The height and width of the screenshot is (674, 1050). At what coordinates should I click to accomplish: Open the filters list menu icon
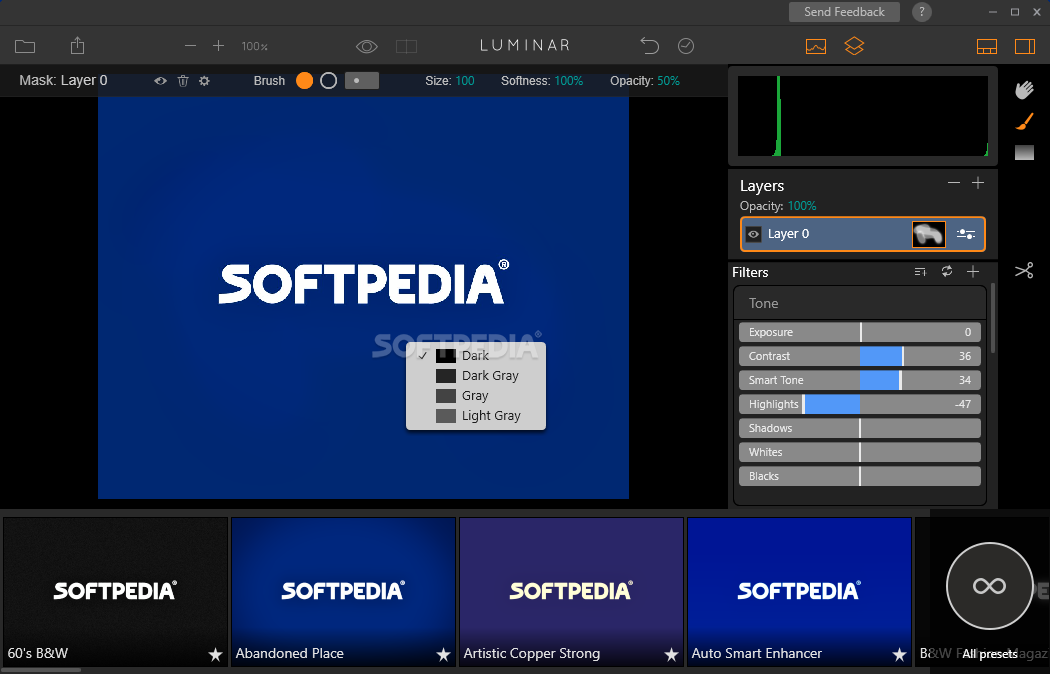tap(920, 272)
